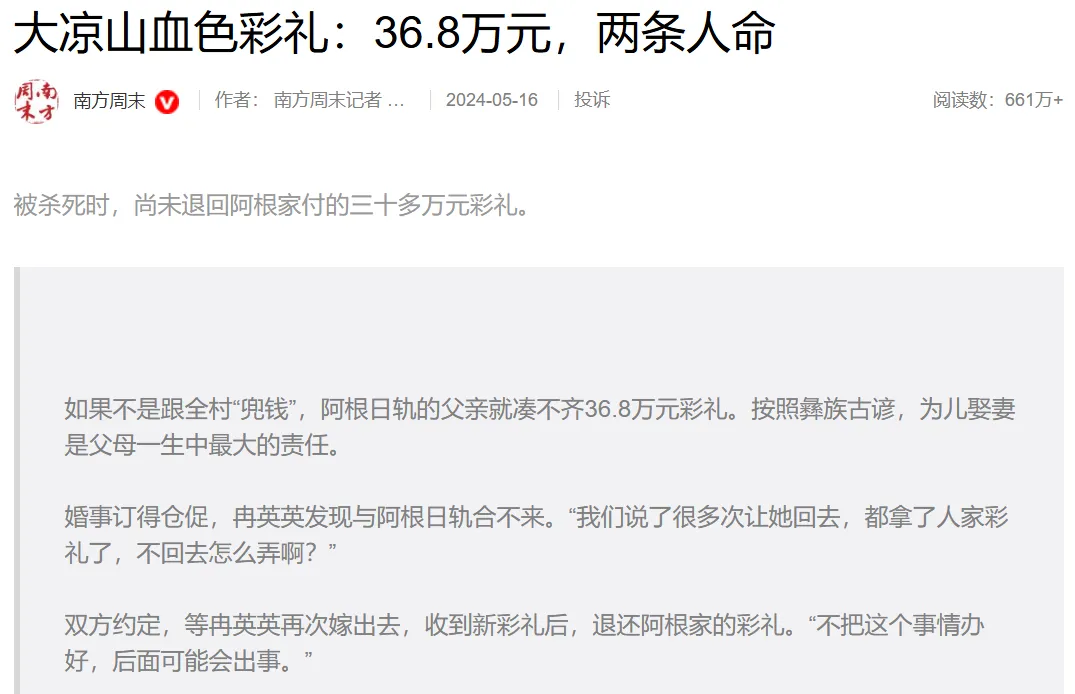The width and height of the screenshot is (1075, 694).
Task: Click the grey summary line about 阿根家彩礼
Action: coord(272,205)
